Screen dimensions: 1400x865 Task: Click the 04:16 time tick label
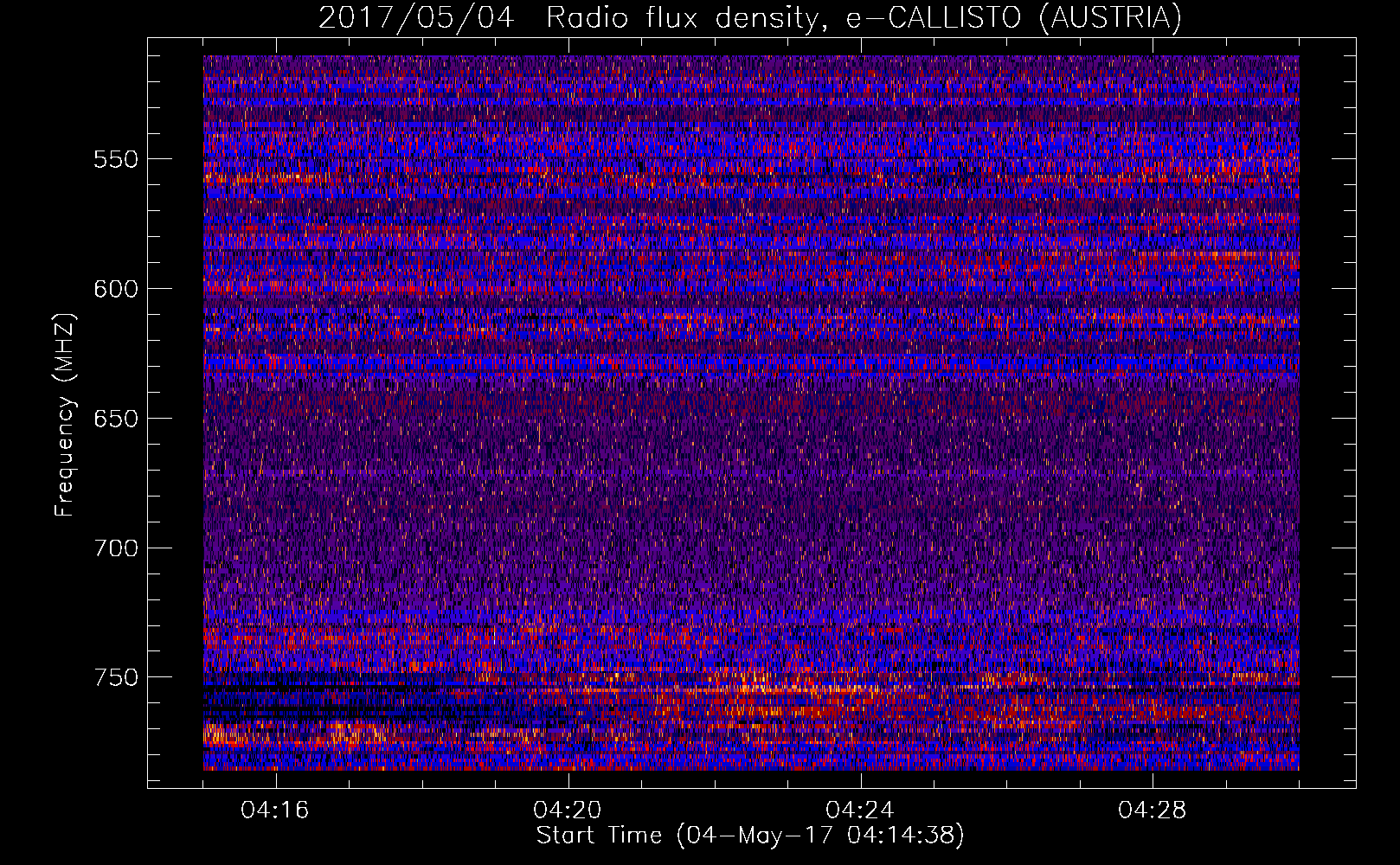point(275,811)
